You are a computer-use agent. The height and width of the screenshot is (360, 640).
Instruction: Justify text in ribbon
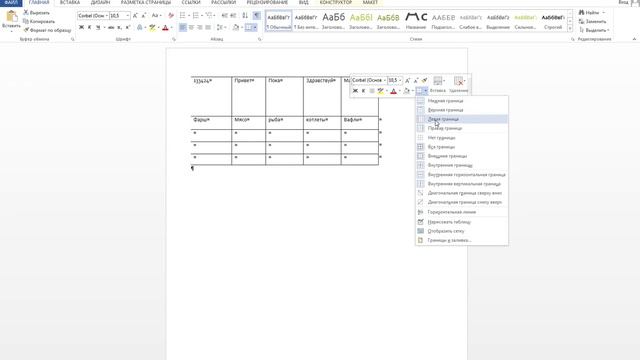point(208,27)
